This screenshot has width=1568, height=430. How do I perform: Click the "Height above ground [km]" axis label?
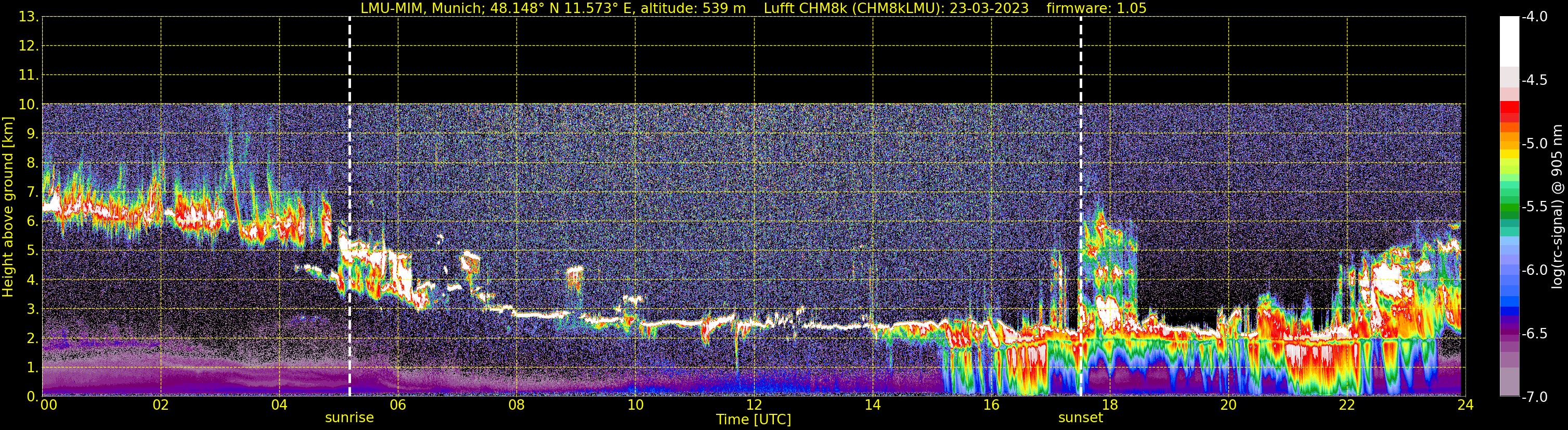[x=7, y=207]
